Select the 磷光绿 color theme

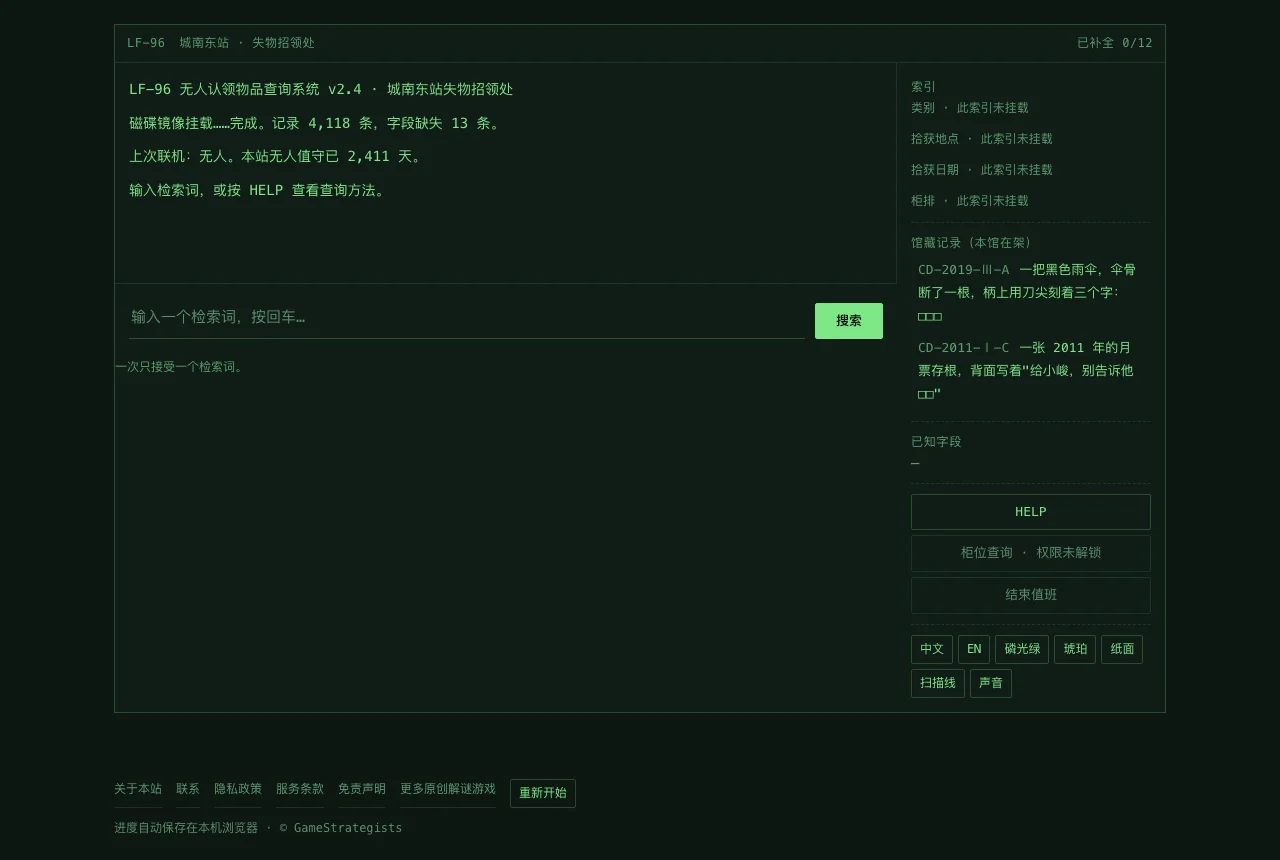pyautogui.click(x=1022, y=649)
